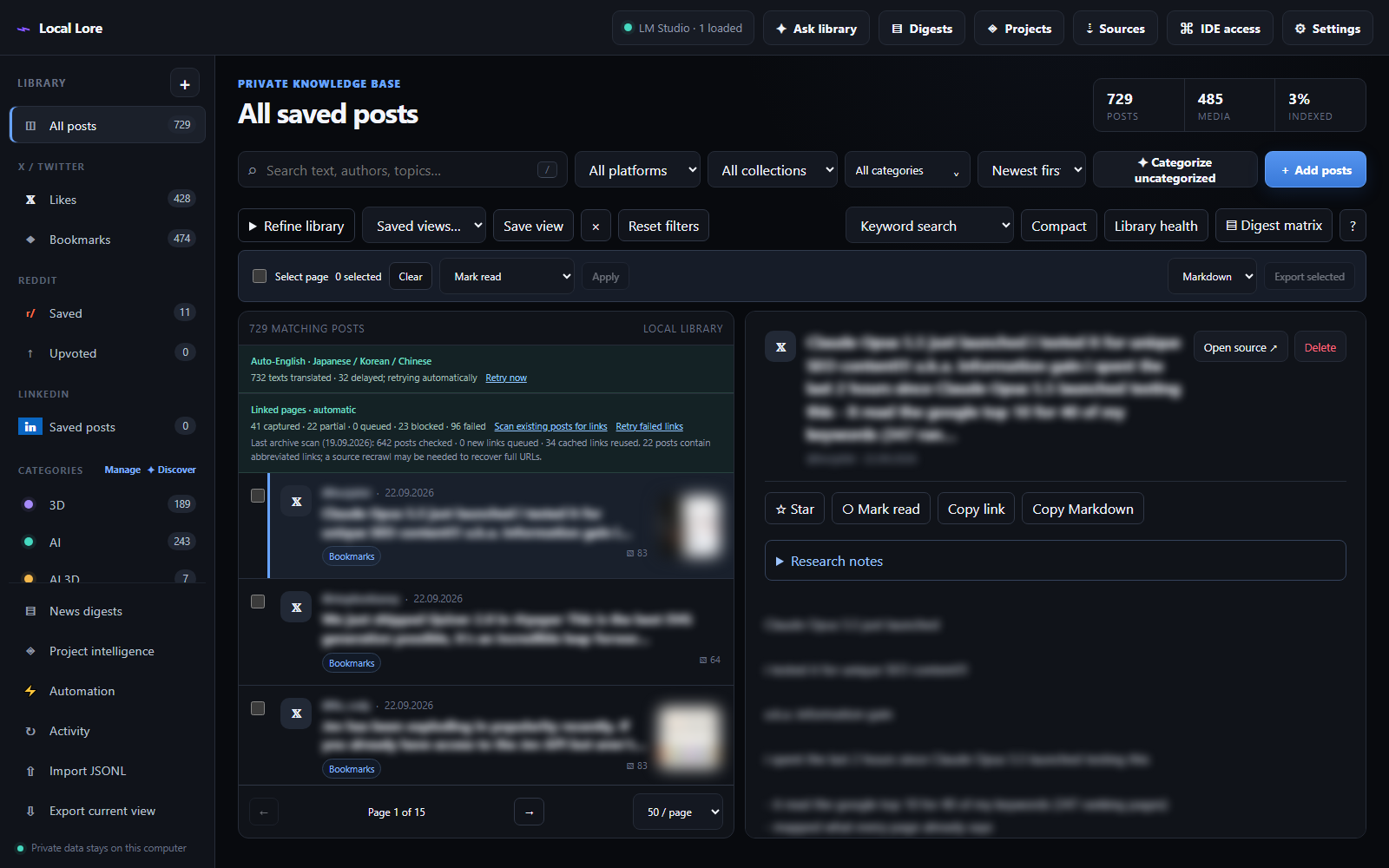Change the 50 / page size dropdown
This screenshot has width=1389, height=868.
pyautogui.click(x=678, y=812)
